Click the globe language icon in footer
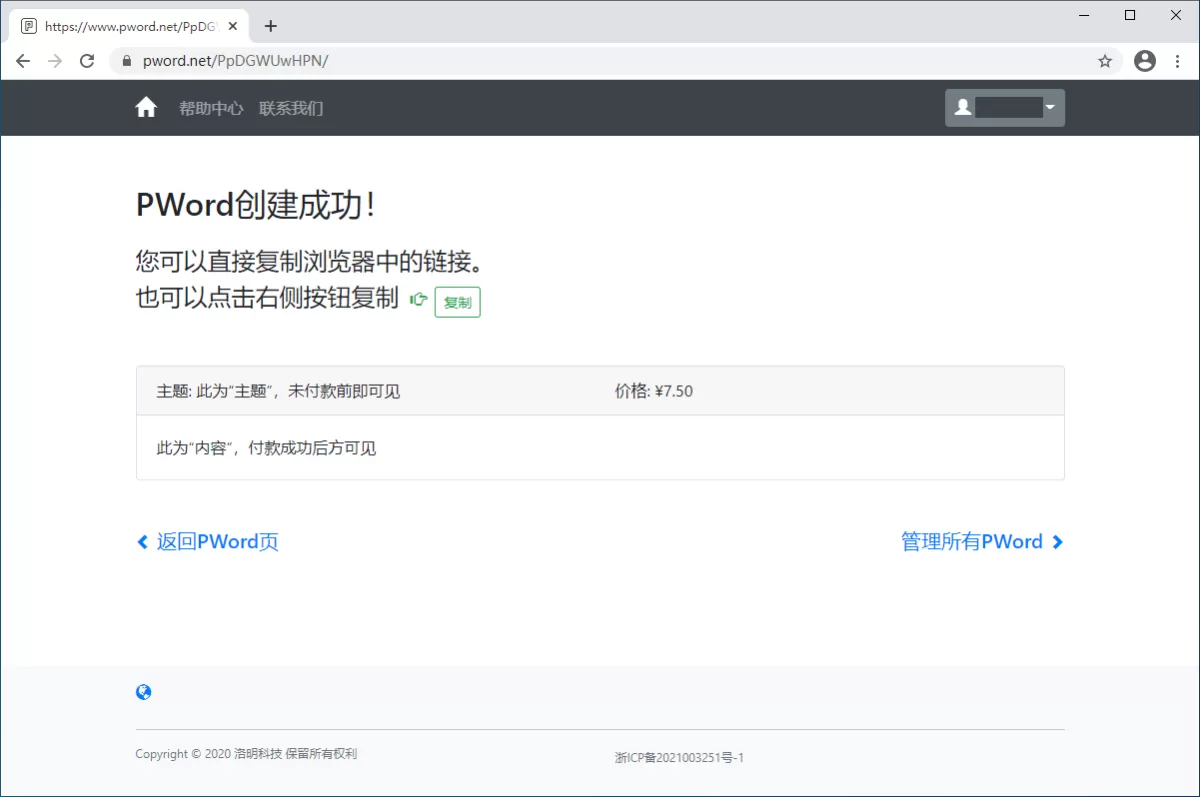This screenshot has width=1200, height=797. (144, 692)
